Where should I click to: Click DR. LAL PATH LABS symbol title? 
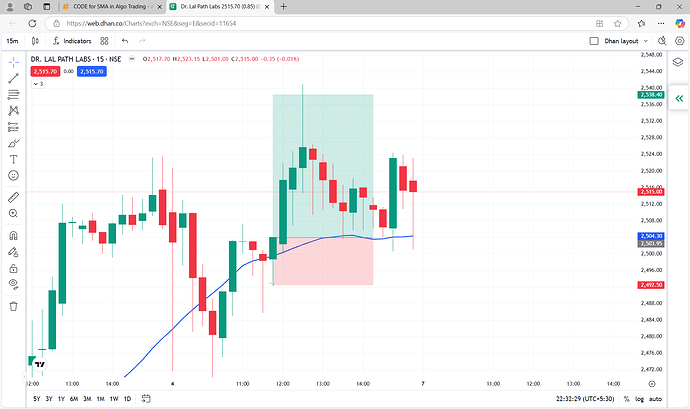click(76, 59)
